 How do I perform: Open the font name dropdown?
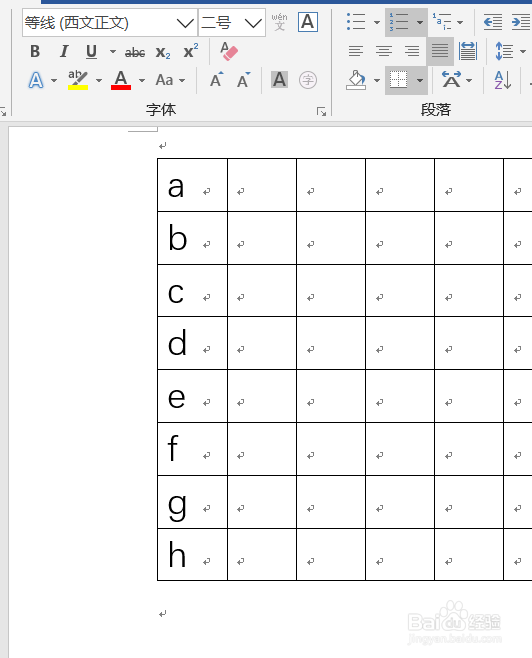[185, 23]
